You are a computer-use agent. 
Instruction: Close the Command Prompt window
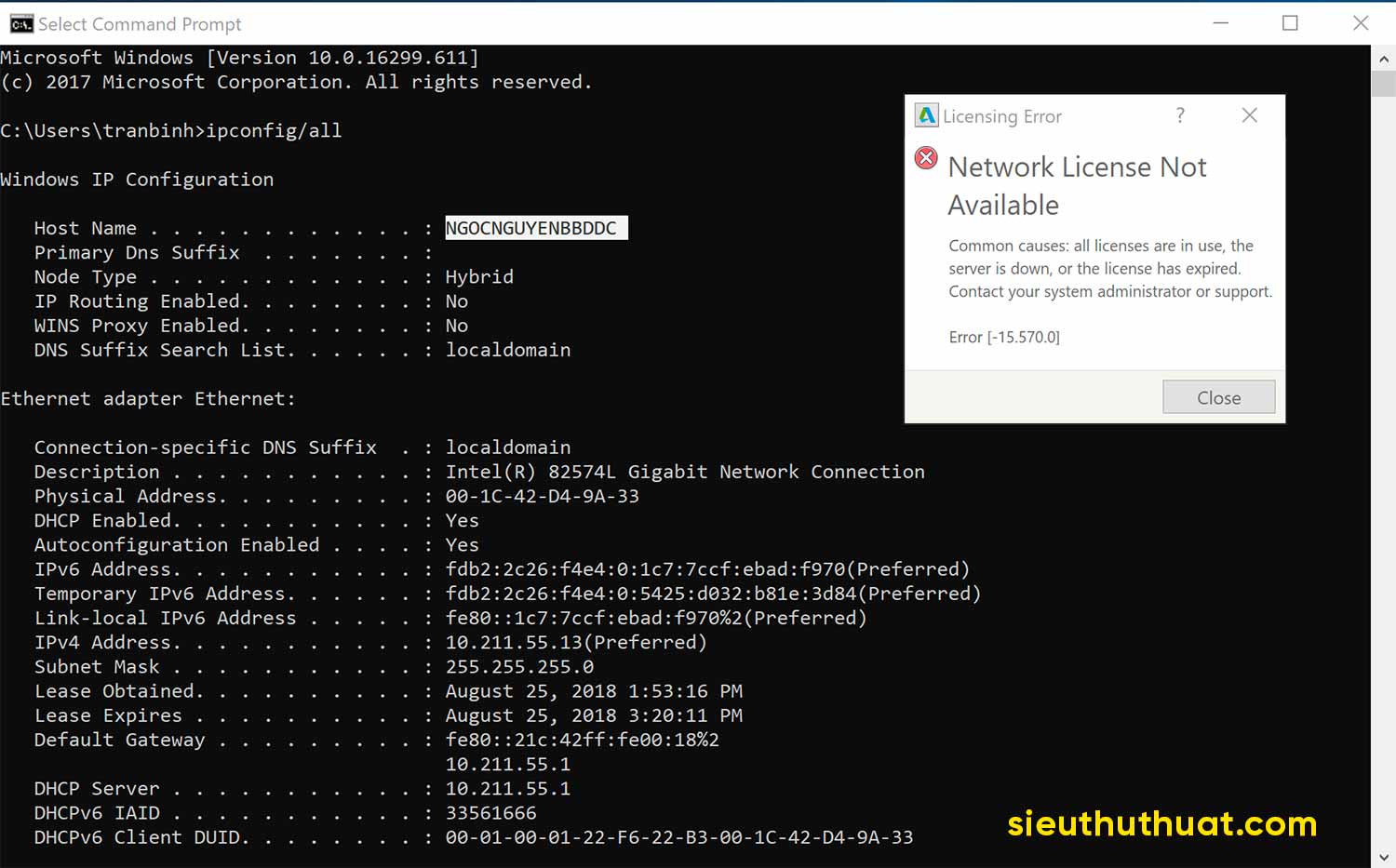tap(1361, 23)
